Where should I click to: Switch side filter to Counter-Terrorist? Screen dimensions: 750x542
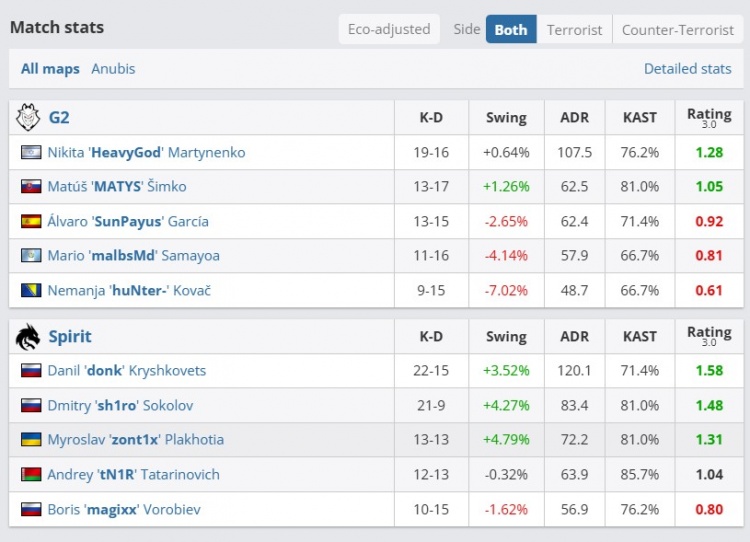(x=677, y=29)
